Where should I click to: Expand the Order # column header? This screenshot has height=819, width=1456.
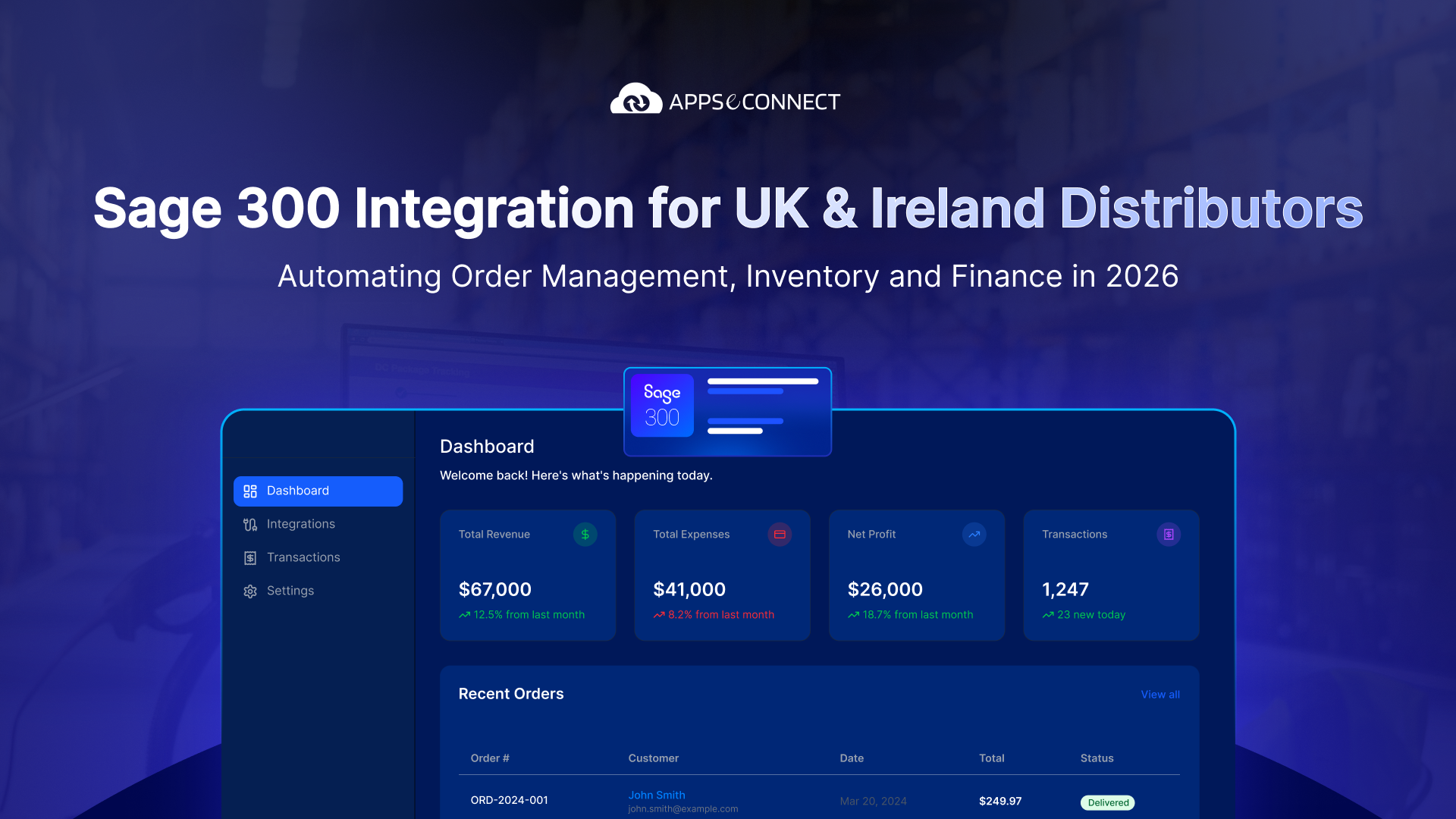pyautogui.click(x=490, y=758)
